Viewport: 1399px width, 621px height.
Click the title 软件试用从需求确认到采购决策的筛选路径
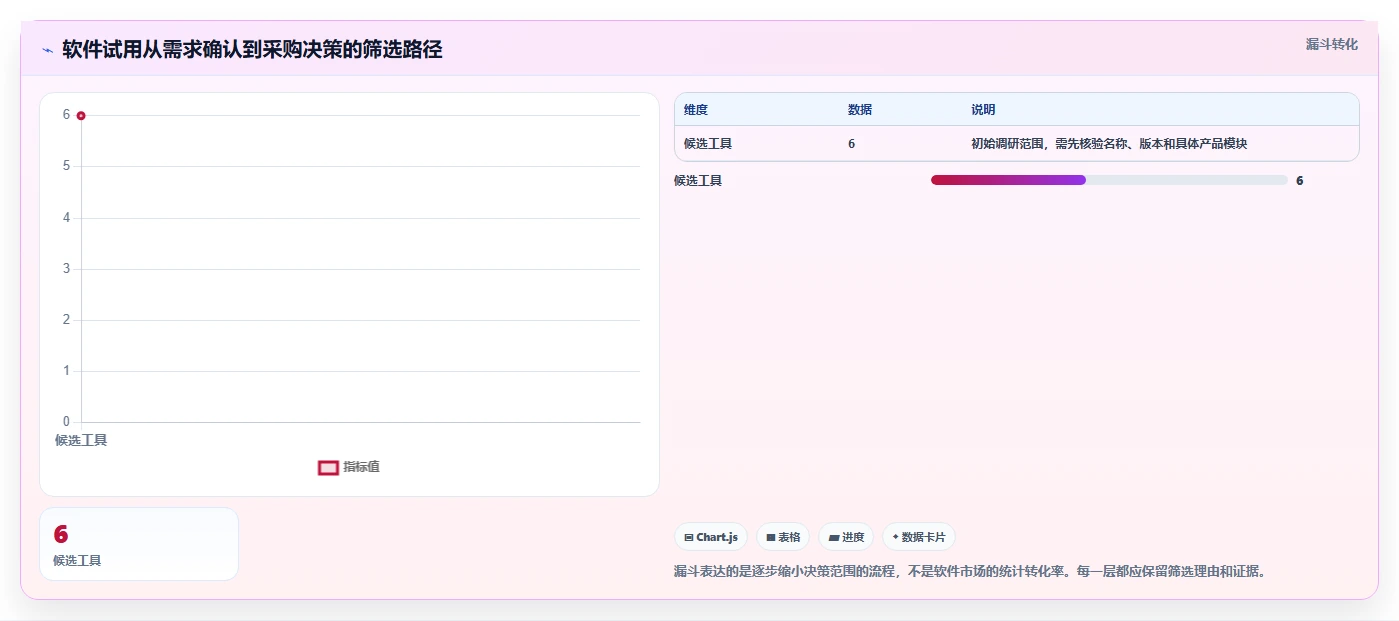(252, 49)
